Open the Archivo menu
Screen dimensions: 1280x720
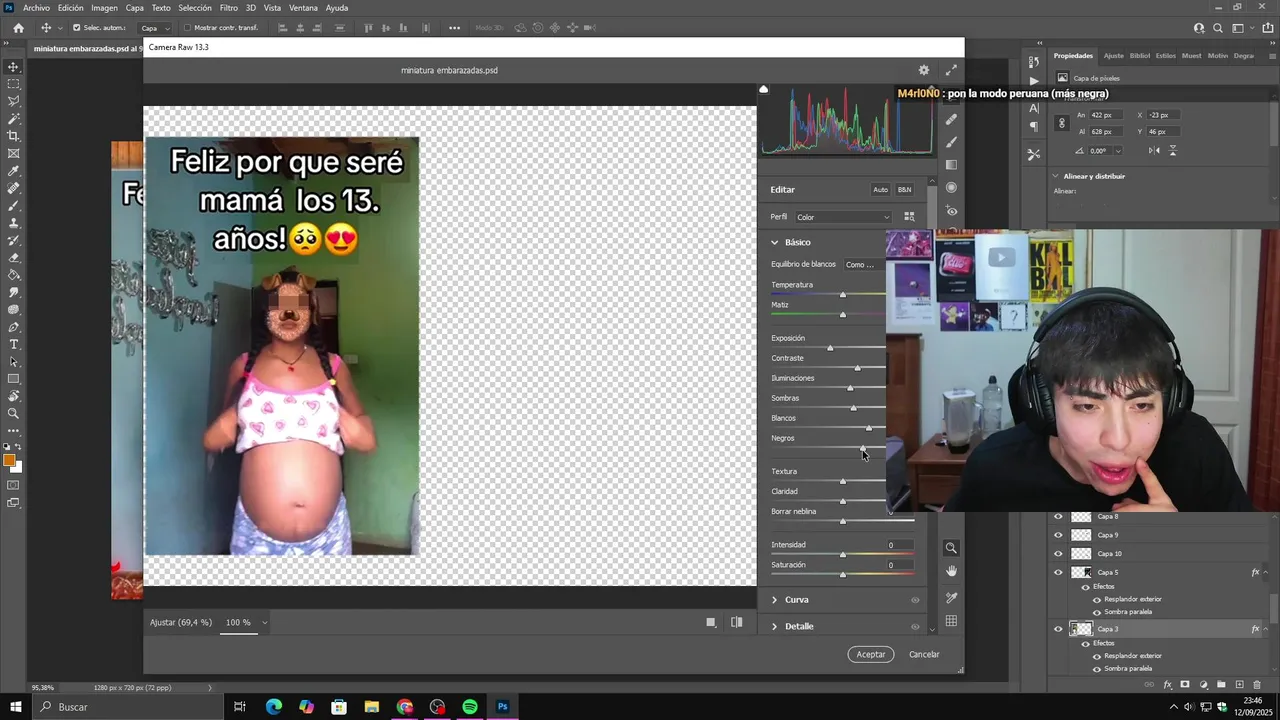(36, 8)
